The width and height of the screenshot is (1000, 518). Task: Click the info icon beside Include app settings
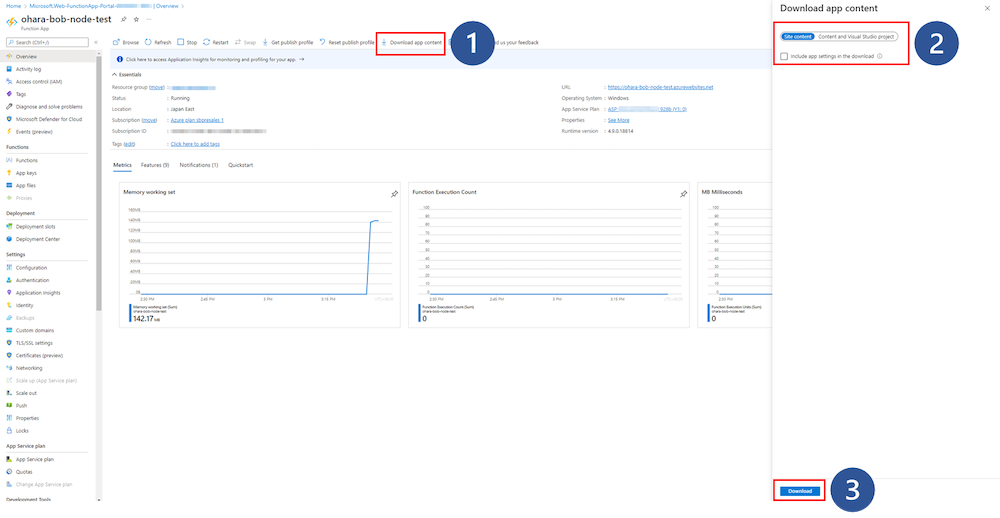[879, 56]
